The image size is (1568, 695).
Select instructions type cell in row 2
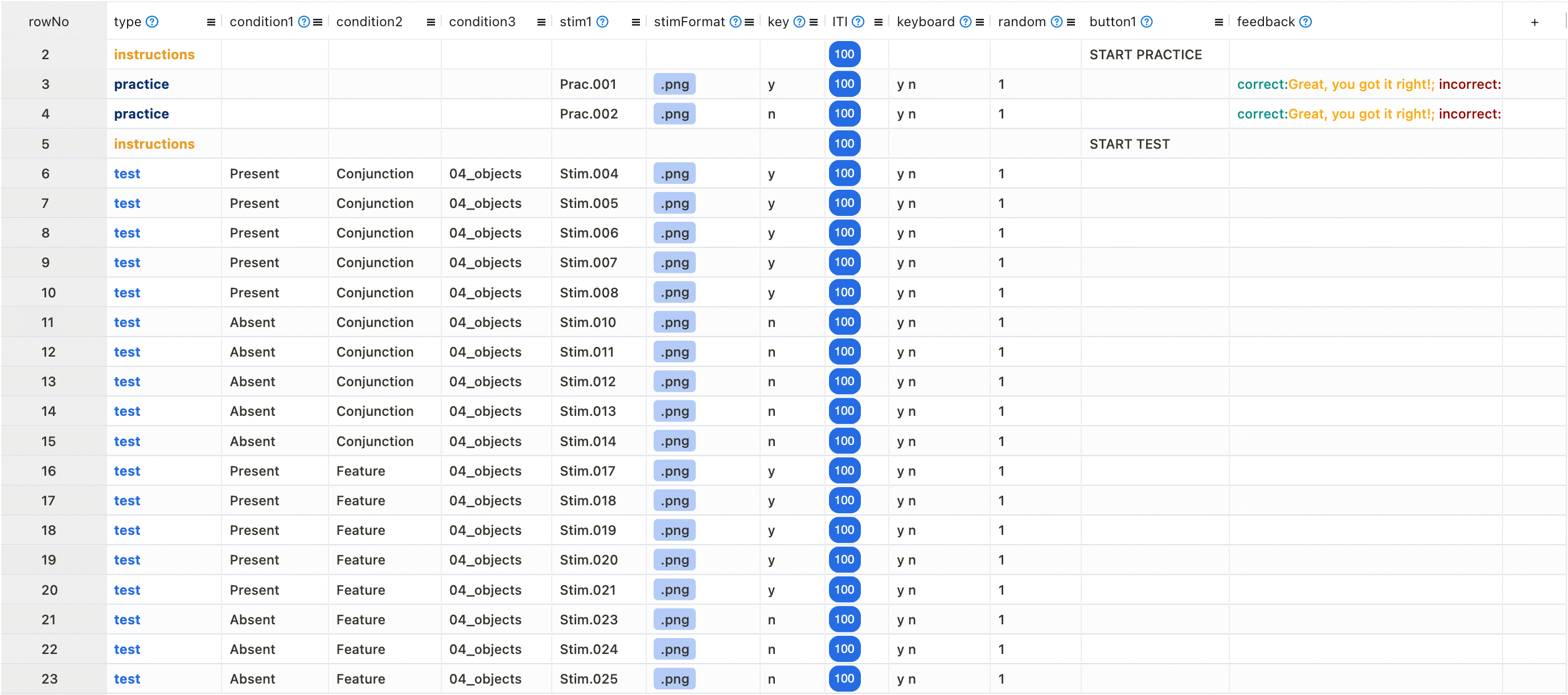165,54
